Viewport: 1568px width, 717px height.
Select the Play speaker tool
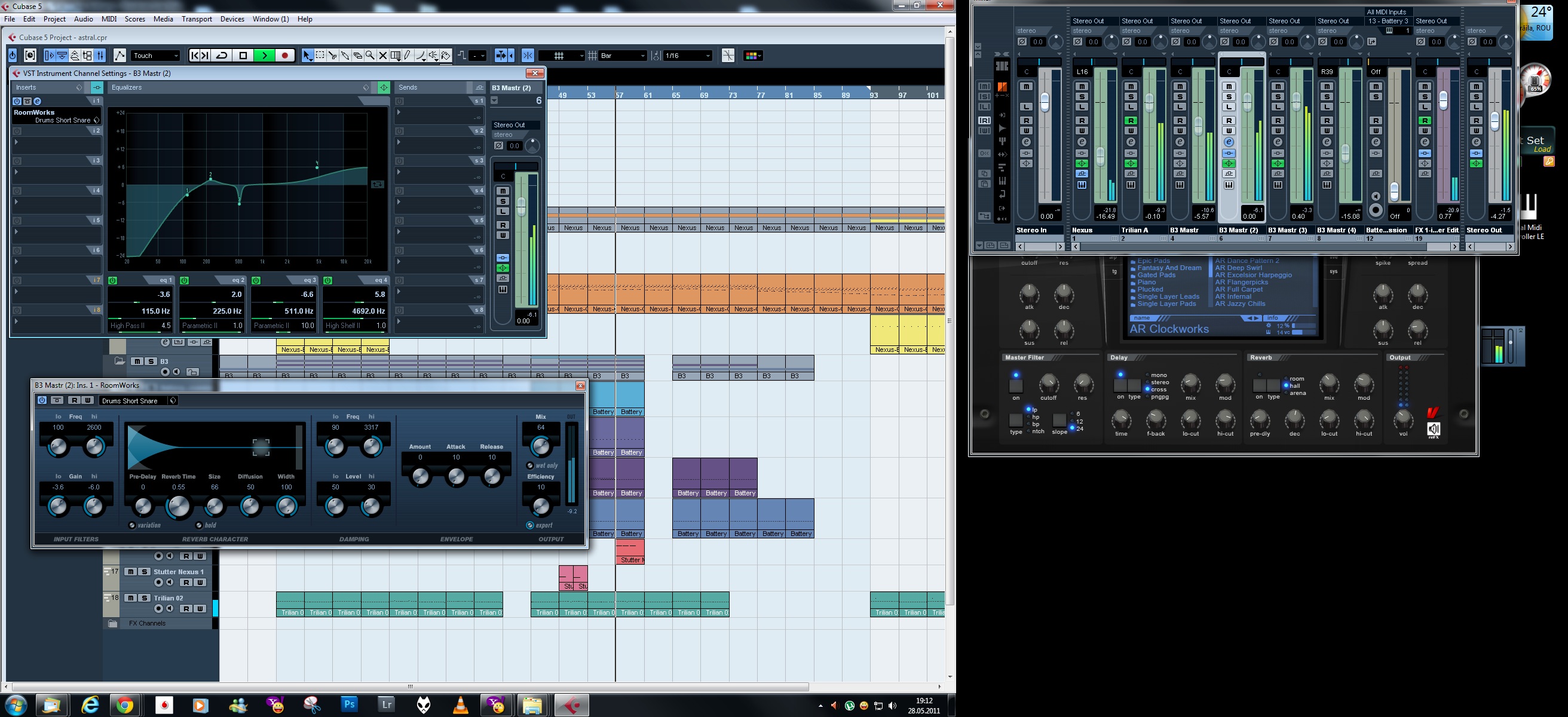(x=433, y=56)
